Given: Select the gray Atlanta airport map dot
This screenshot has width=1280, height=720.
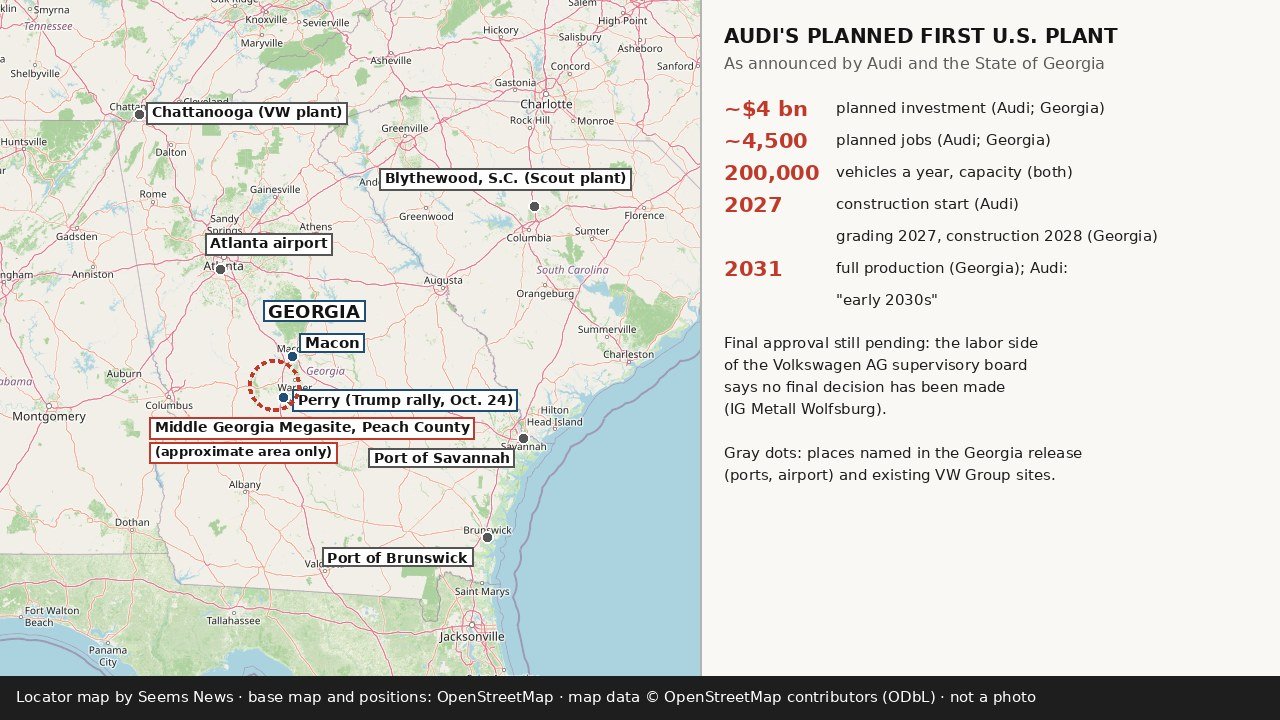Looking at the screenshot, I should 221,269.
